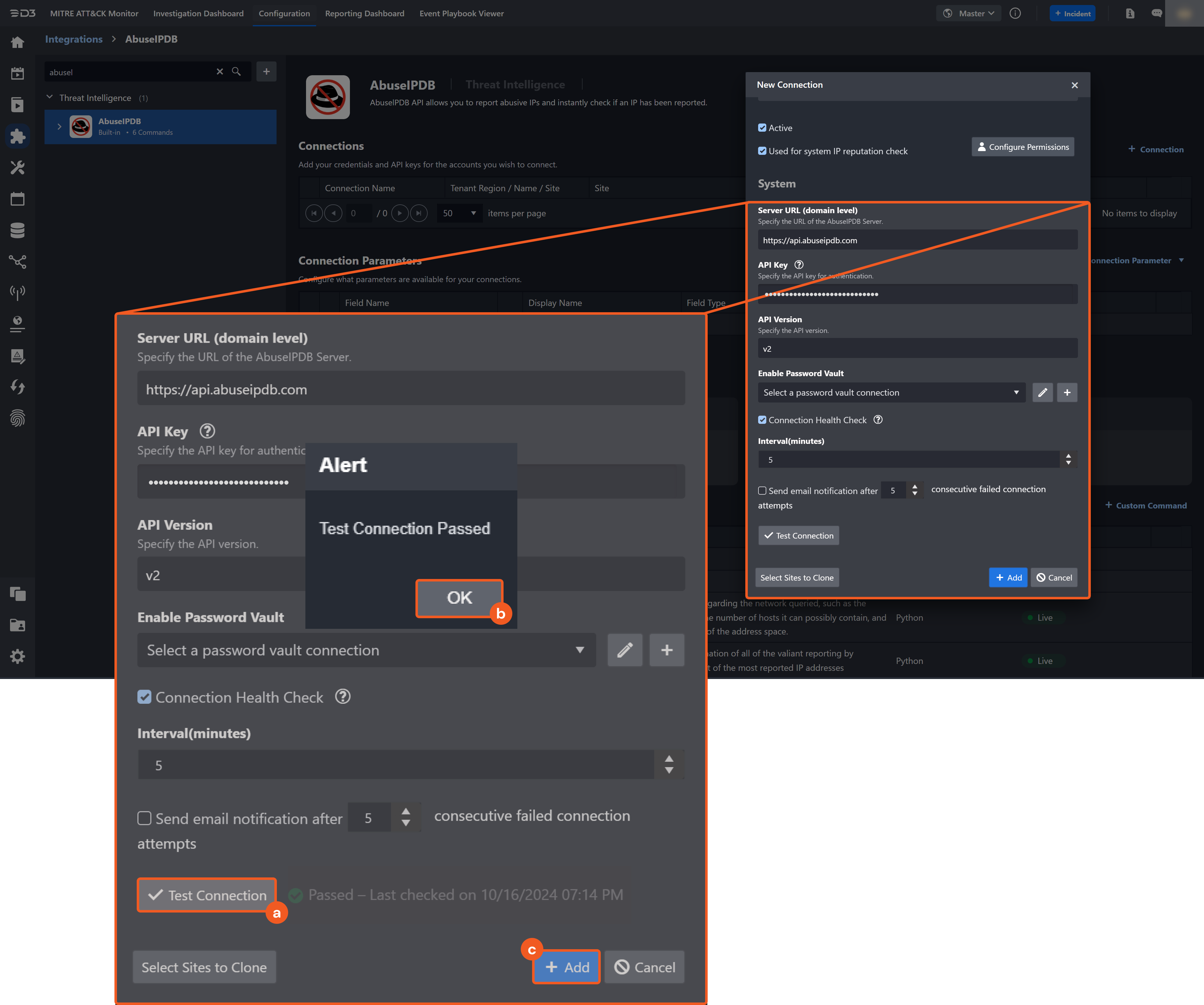Uncheck the Active checkbox

click(762, 128)
